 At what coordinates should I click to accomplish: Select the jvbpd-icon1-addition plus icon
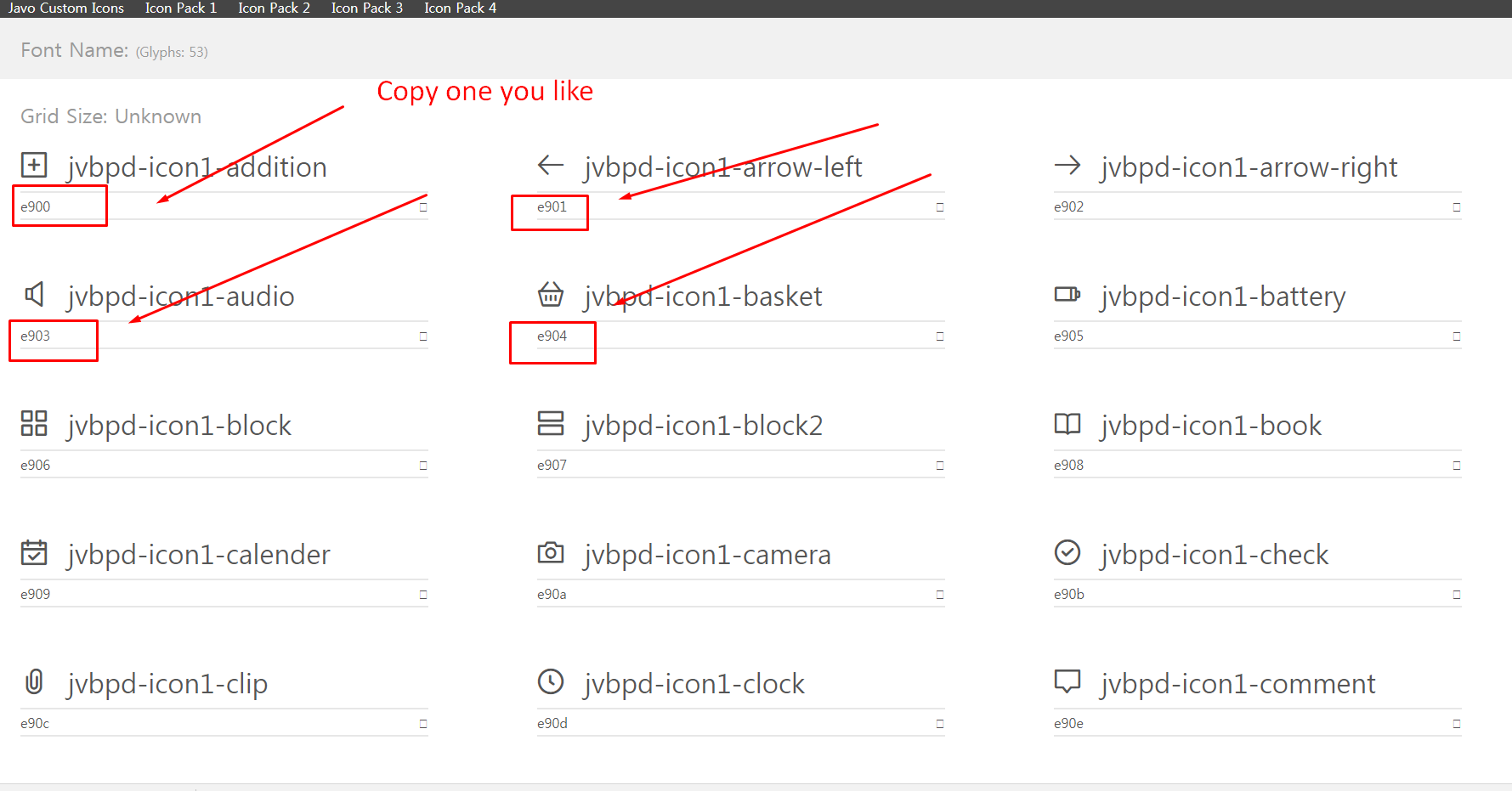[33, 165]
